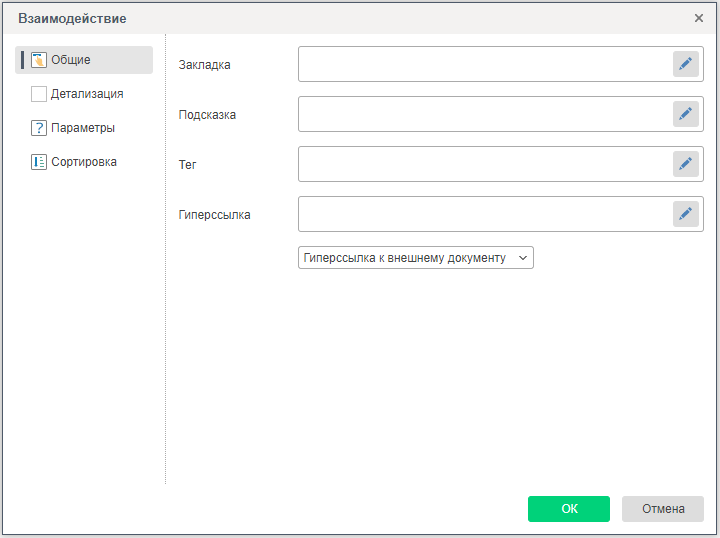Place cursor in the Тег field

pos(484,164)
